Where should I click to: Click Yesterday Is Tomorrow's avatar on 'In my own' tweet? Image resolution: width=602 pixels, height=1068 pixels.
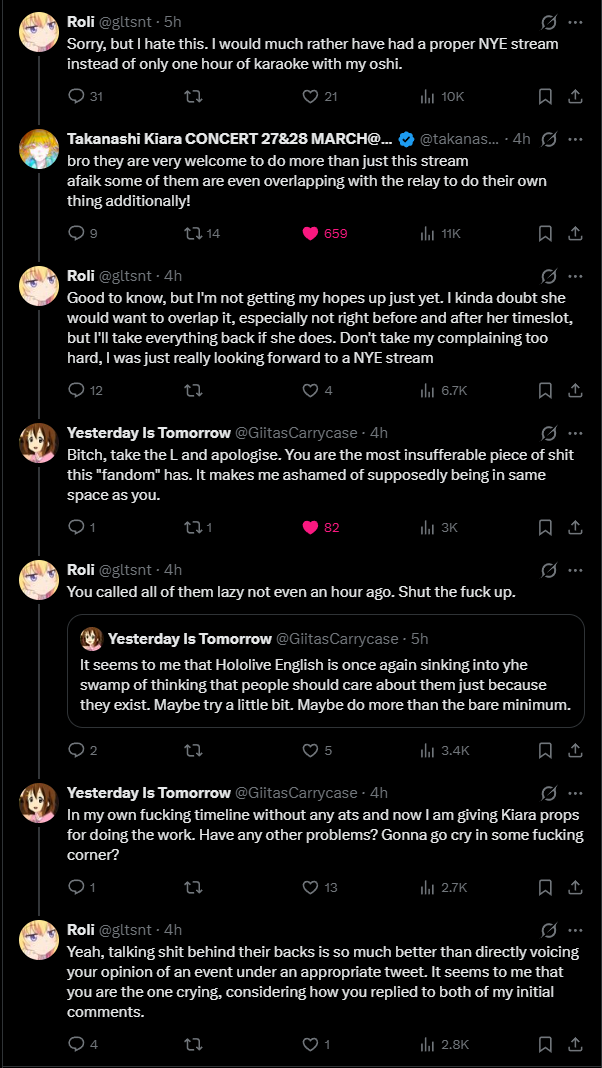39,804
